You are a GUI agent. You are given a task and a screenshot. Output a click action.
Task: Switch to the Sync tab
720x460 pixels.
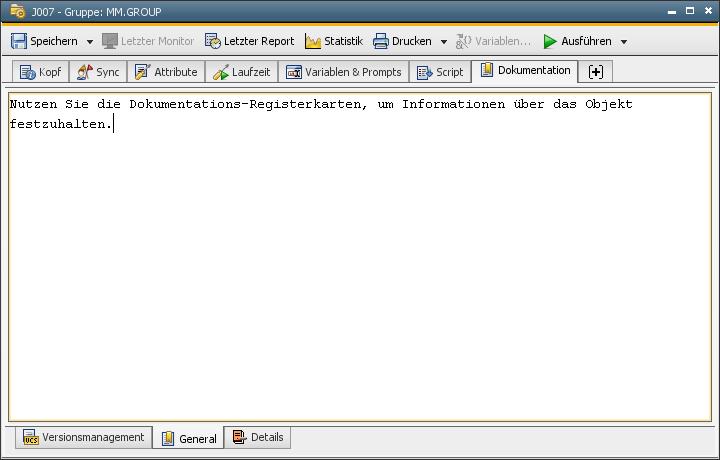(x=98, y=72)
